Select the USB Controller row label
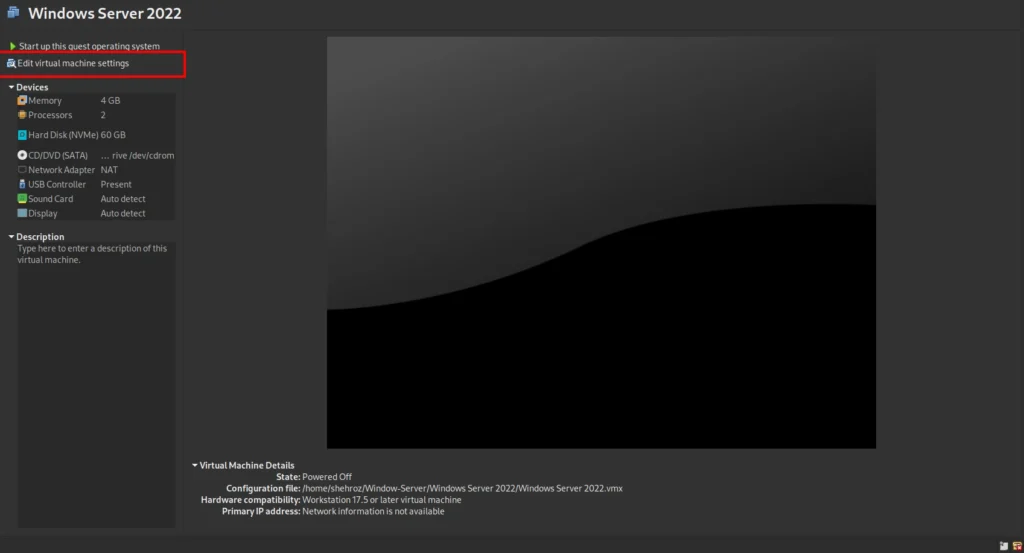The height and width of the screenshot is (553, 1024). pos(57,184)
